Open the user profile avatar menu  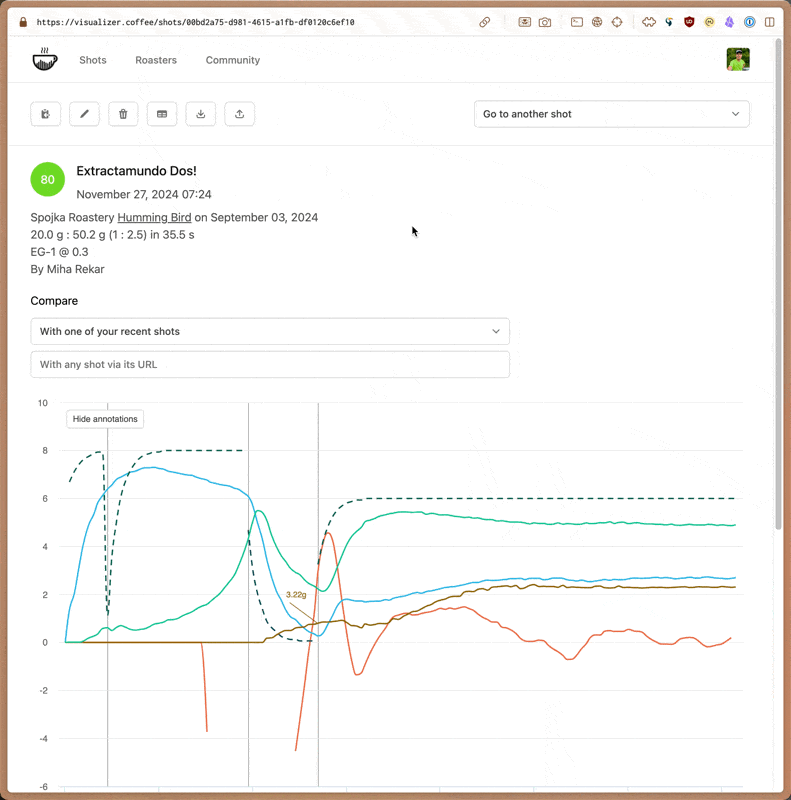tap(738, 60)
